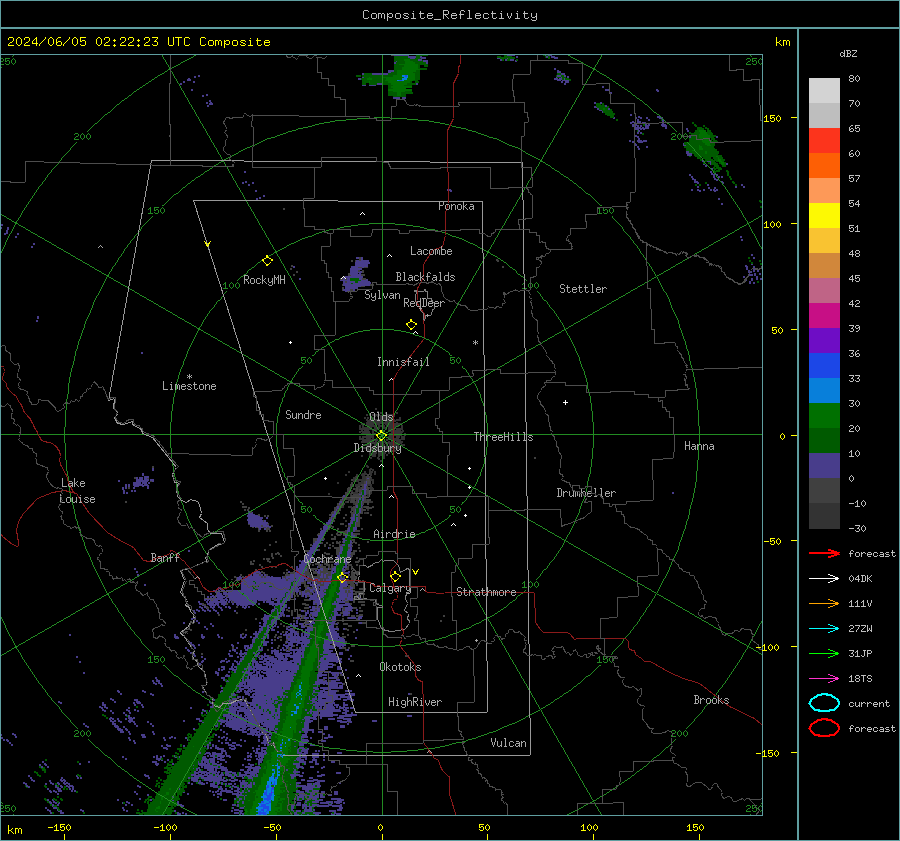Click the RockyMH label

(x=264, y=280)
